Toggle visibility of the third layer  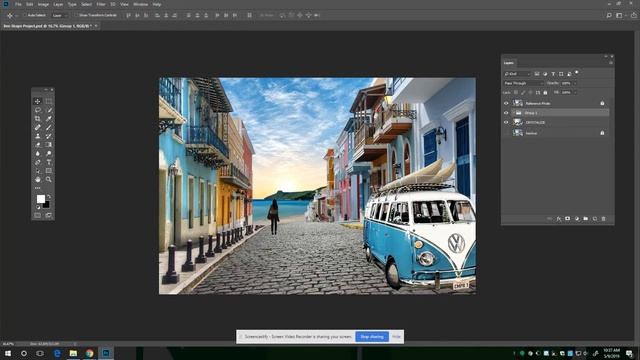pyautogui.click(x=506, y=122)
